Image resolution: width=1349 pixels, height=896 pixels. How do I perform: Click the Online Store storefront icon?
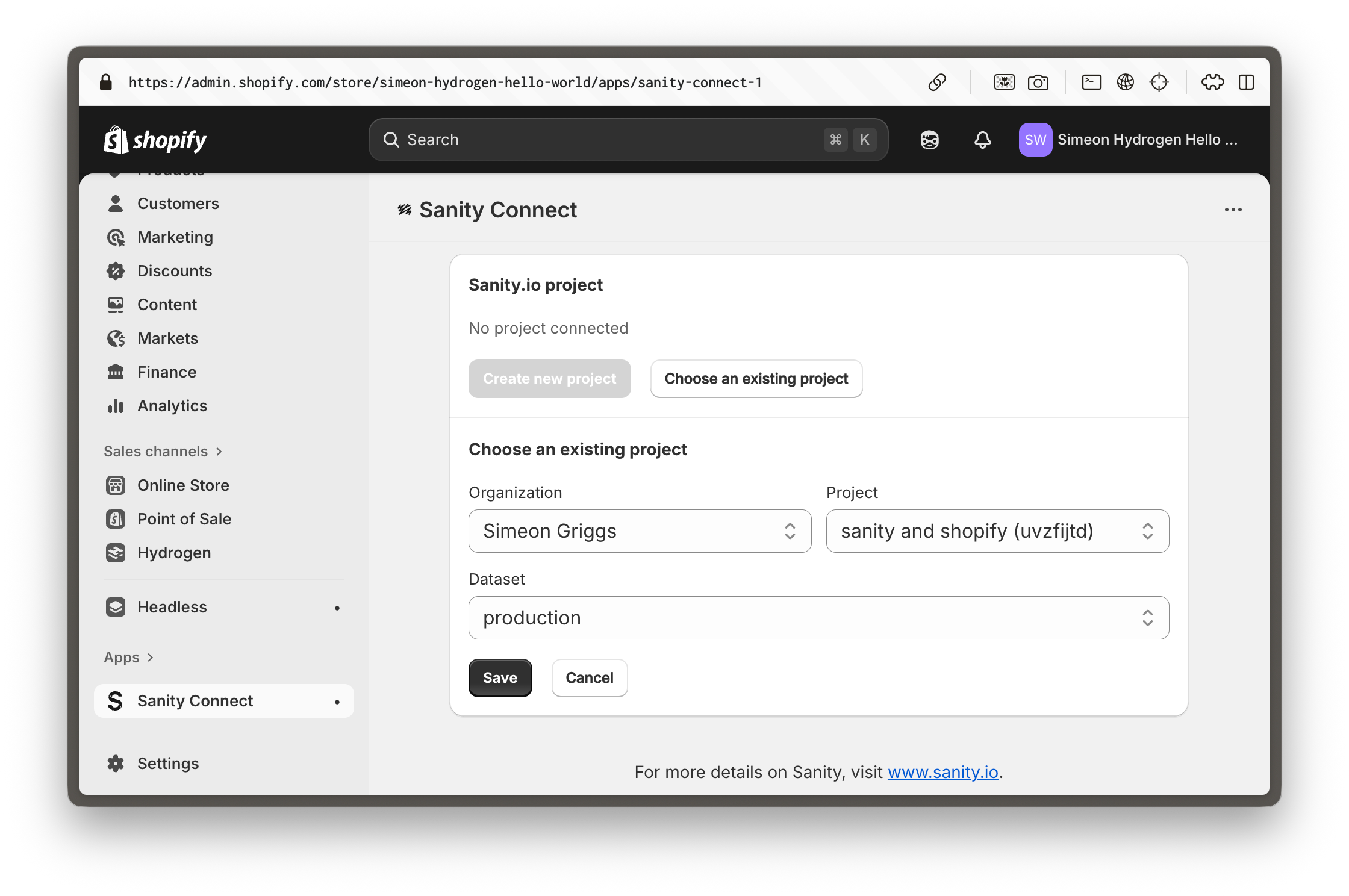pyautogui.click(x=116, y=485)
